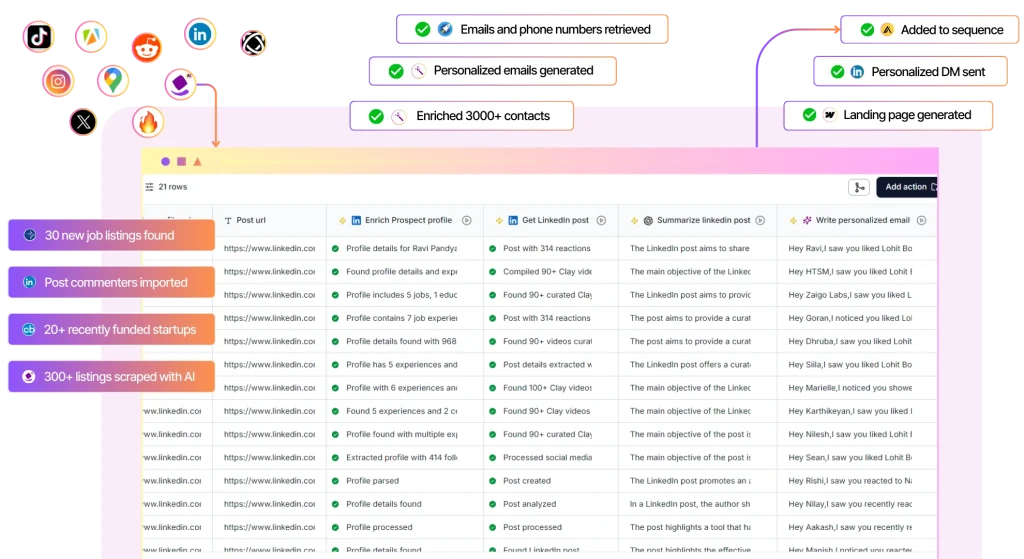Click the Google Maps pin icon
Screen dimensions: 1024x559
[113, 80]
